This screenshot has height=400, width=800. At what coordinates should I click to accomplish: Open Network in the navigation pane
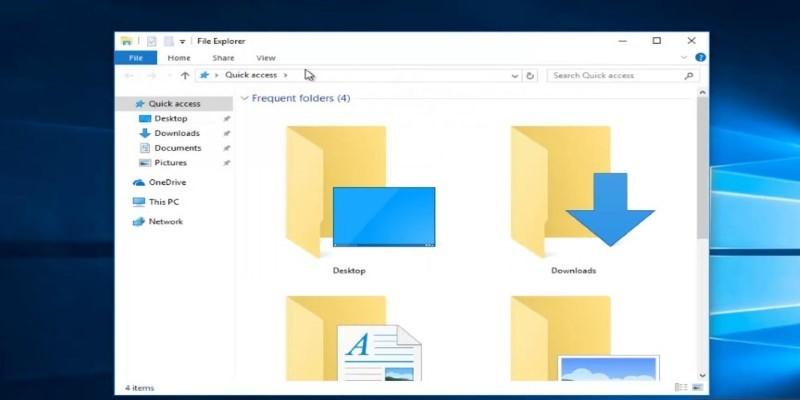[165, 221]
